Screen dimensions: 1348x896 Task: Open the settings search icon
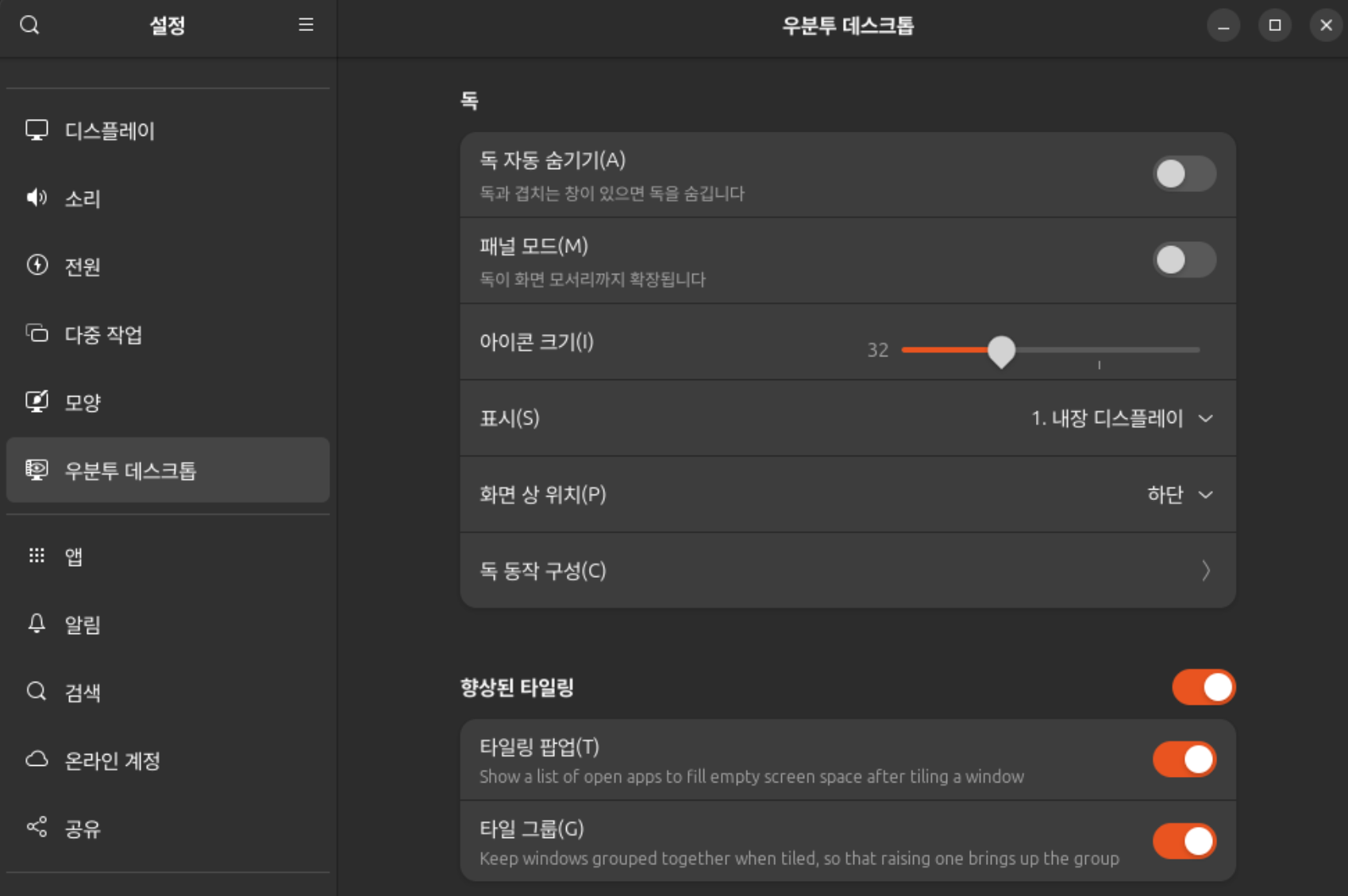coord(29,25)
